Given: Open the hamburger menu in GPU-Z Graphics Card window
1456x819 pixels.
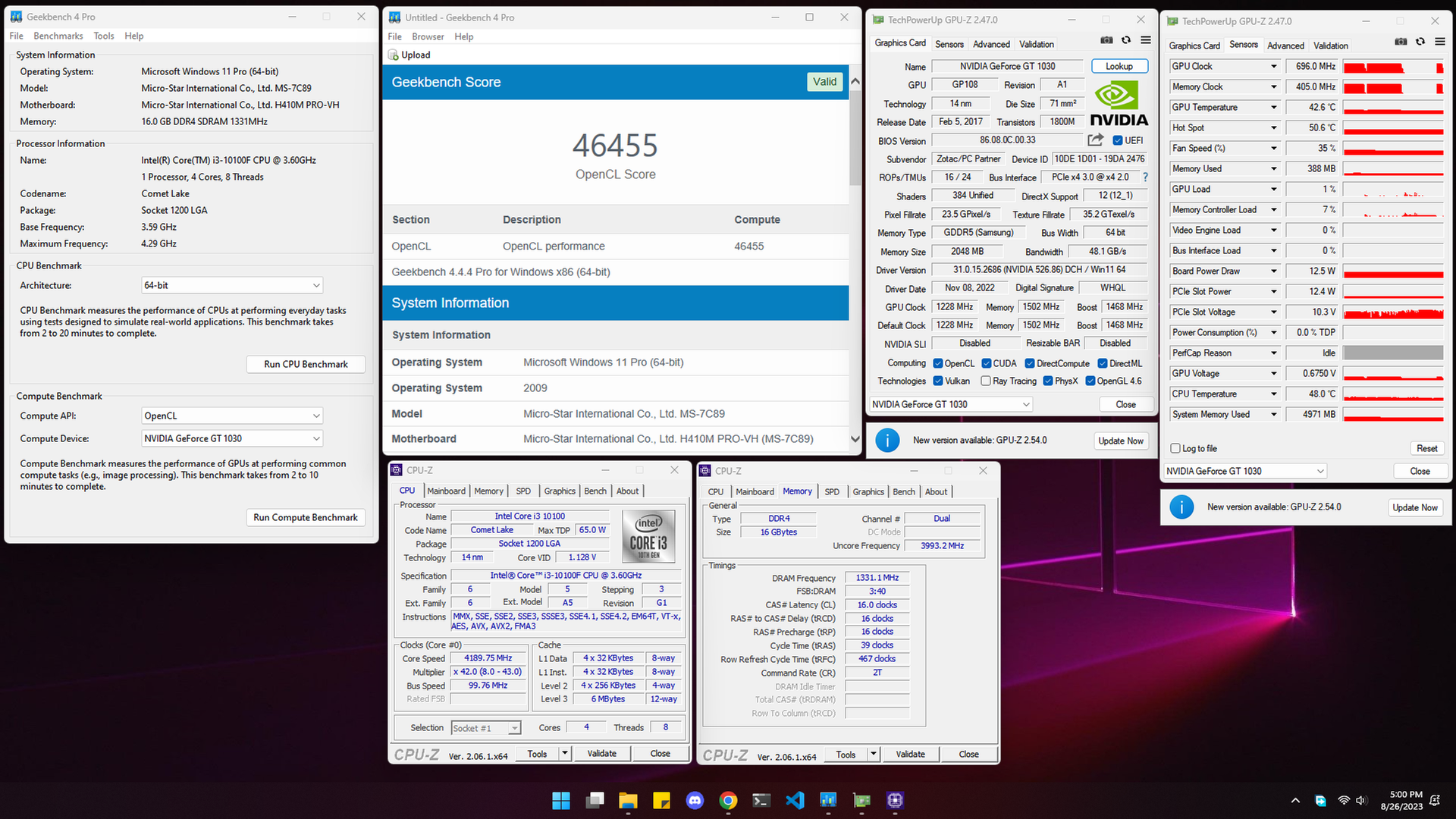Looking at the screenshot, I should [1146, 40].
